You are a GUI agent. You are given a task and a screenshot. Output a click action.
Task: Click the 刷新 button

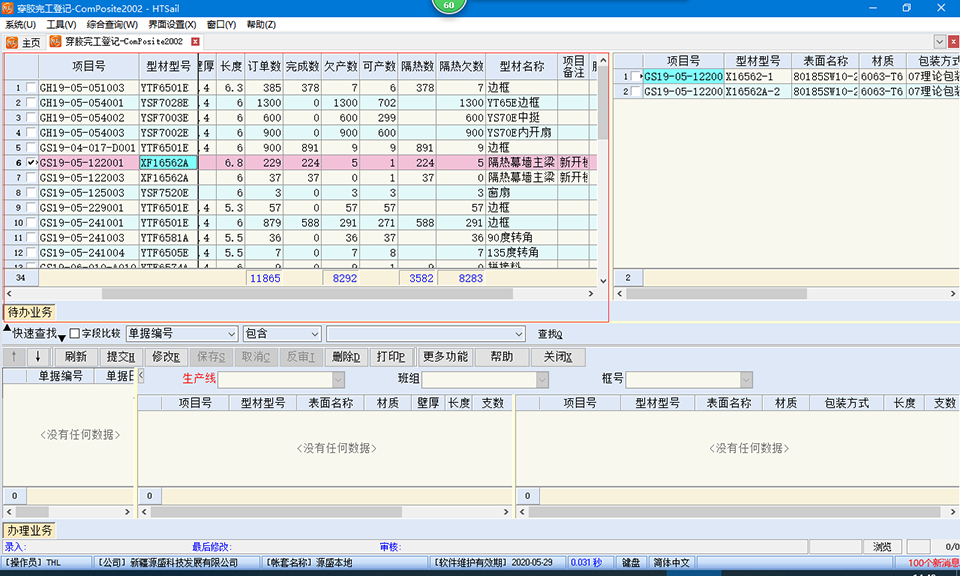coord(76,357)
